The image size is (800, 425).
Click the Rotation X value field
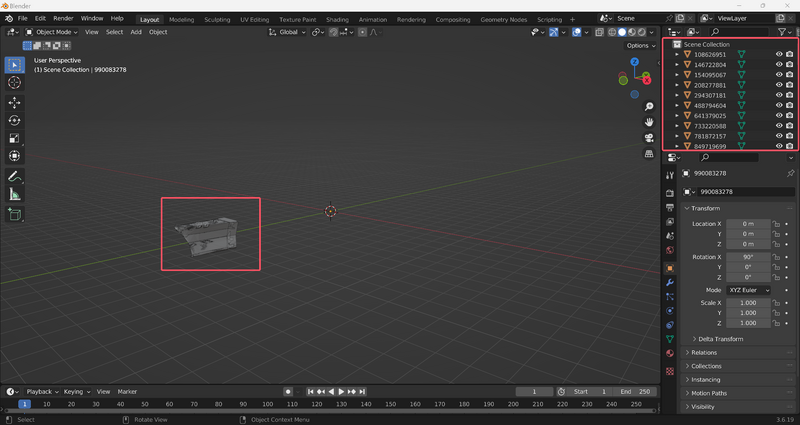coord(748,257)
